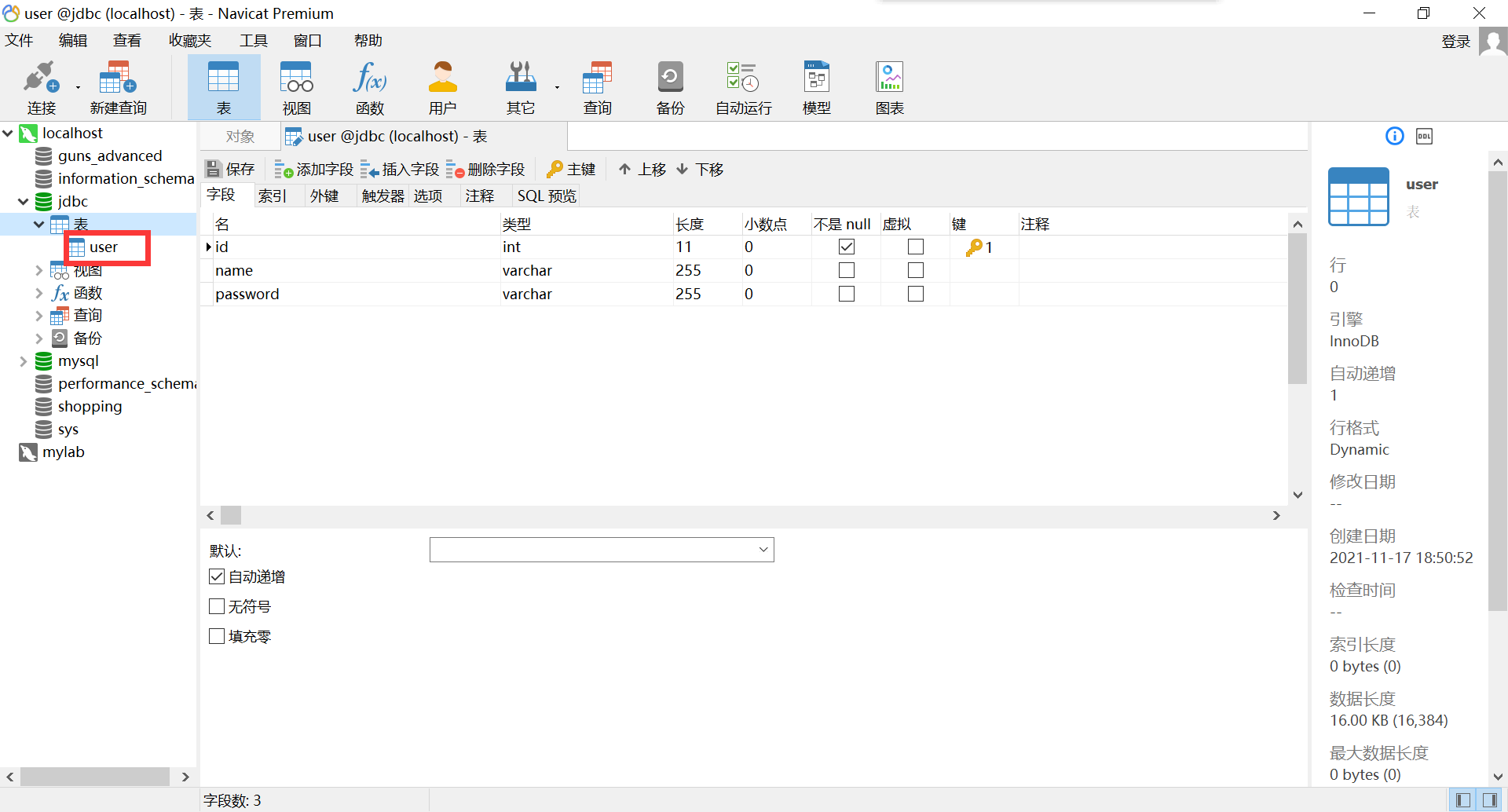Check 不是 null for the name field
The image size is (1508, 812).
click(846, 269)
